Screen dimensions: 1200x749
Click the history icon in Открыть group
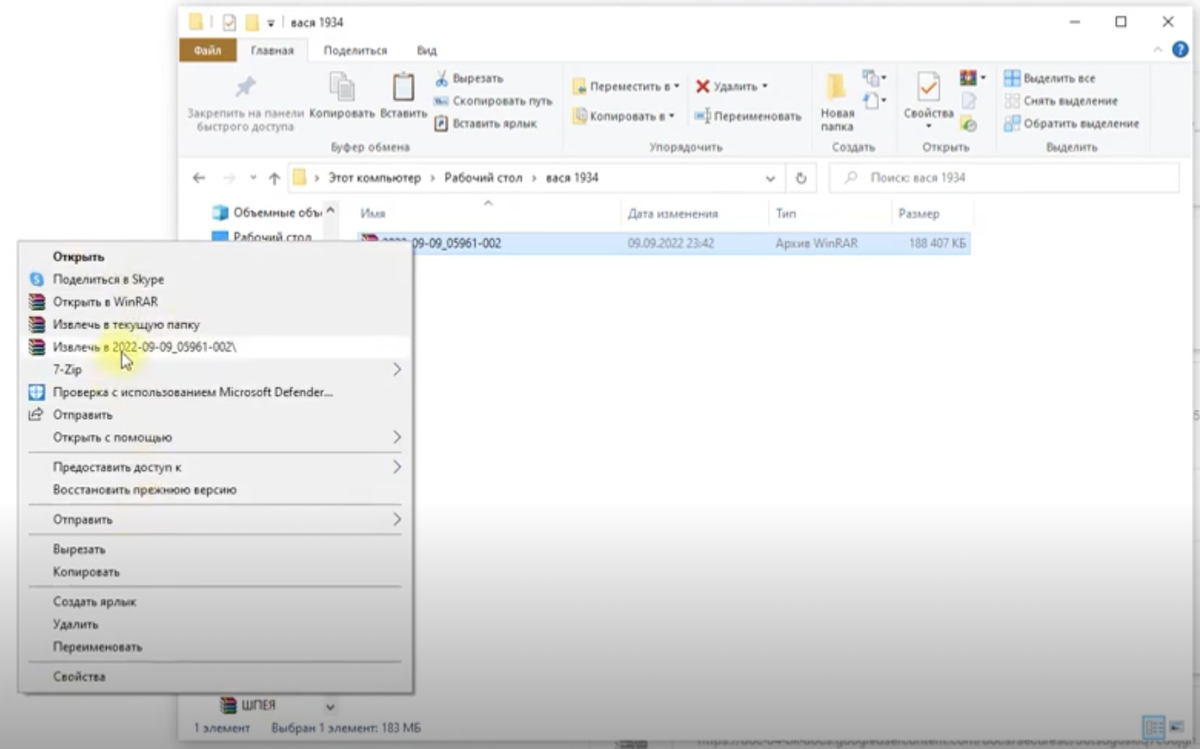click(x=968, y=124)
